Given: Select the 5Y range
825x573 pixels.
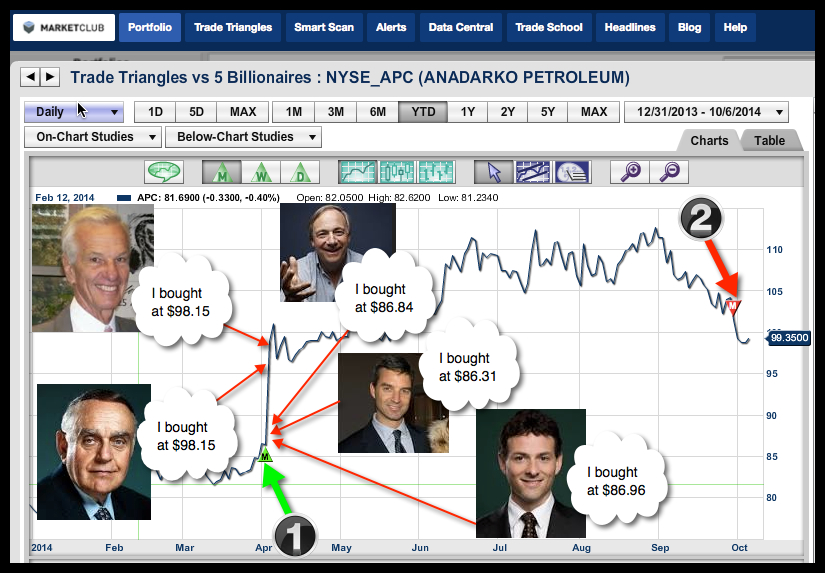Looking at the screenshot, I should click(x=548, y=112).
